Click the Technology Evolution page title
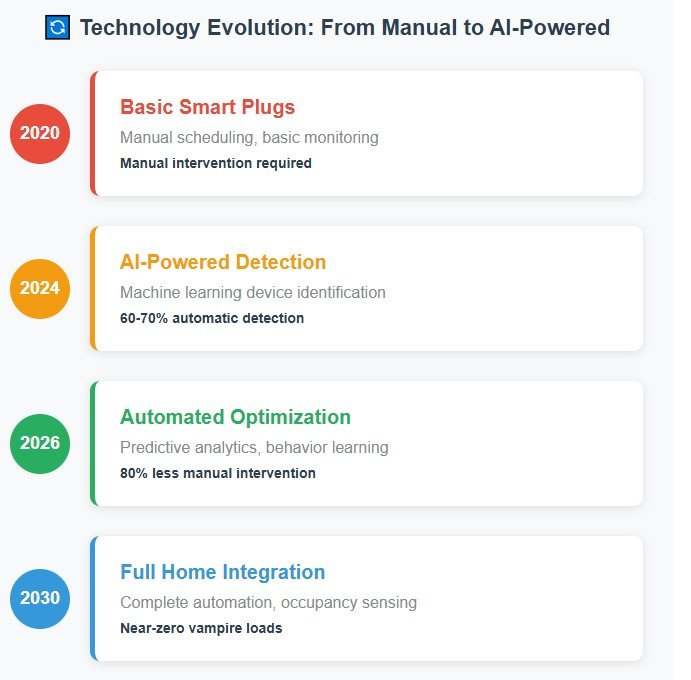 coord(345,27)
